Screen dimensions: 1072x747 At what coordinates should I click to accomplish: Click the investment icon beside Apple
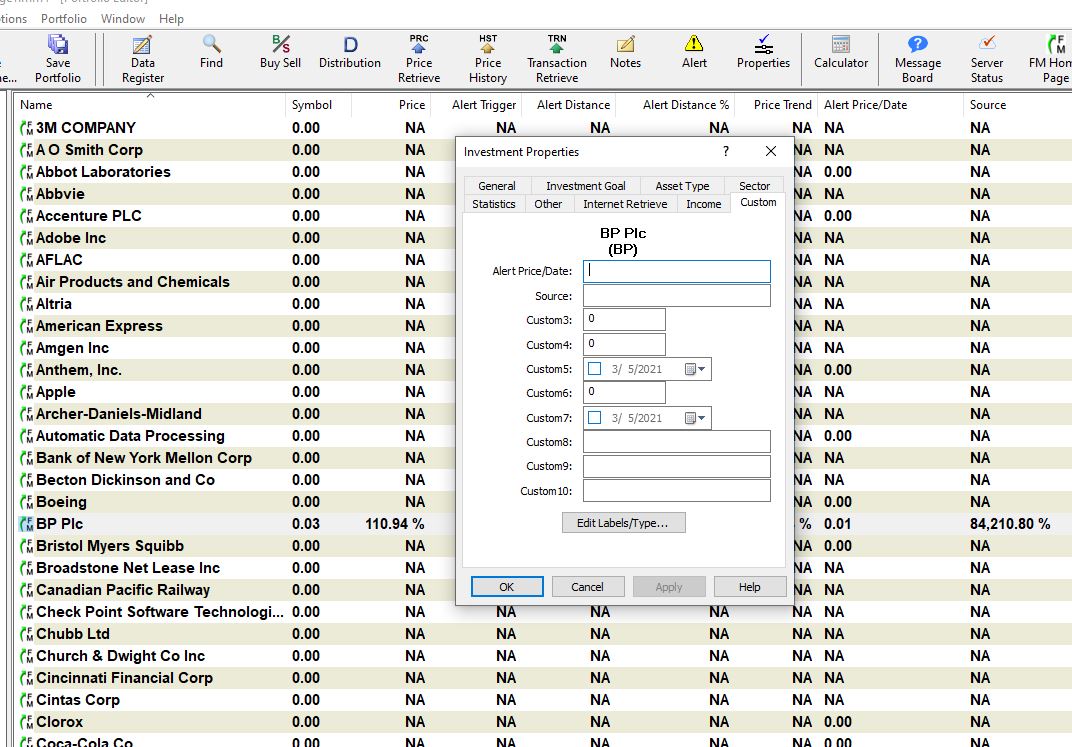(x=27, y=392)
